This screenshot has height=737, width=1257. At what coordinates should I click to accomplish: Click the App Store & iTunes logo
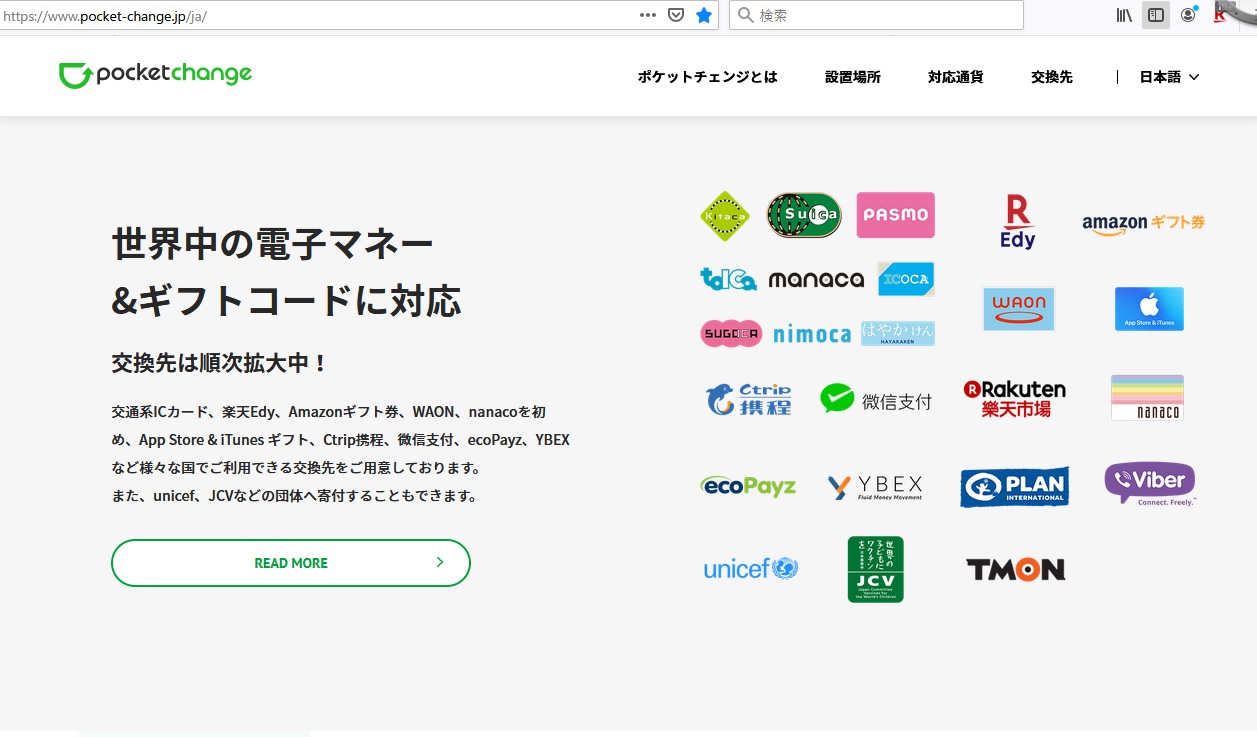(x=1149, y=309)
